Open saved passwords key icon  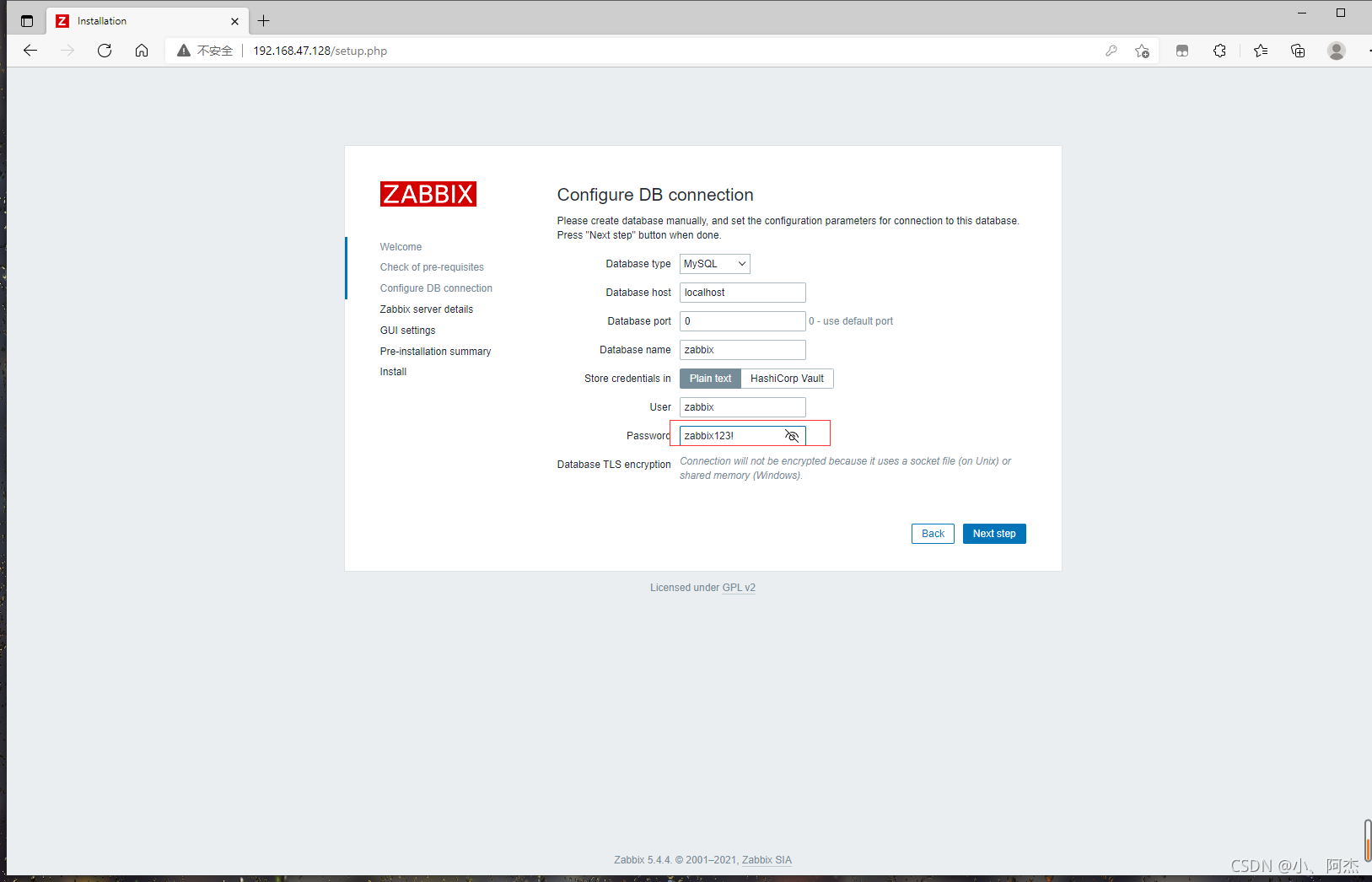1111,51
